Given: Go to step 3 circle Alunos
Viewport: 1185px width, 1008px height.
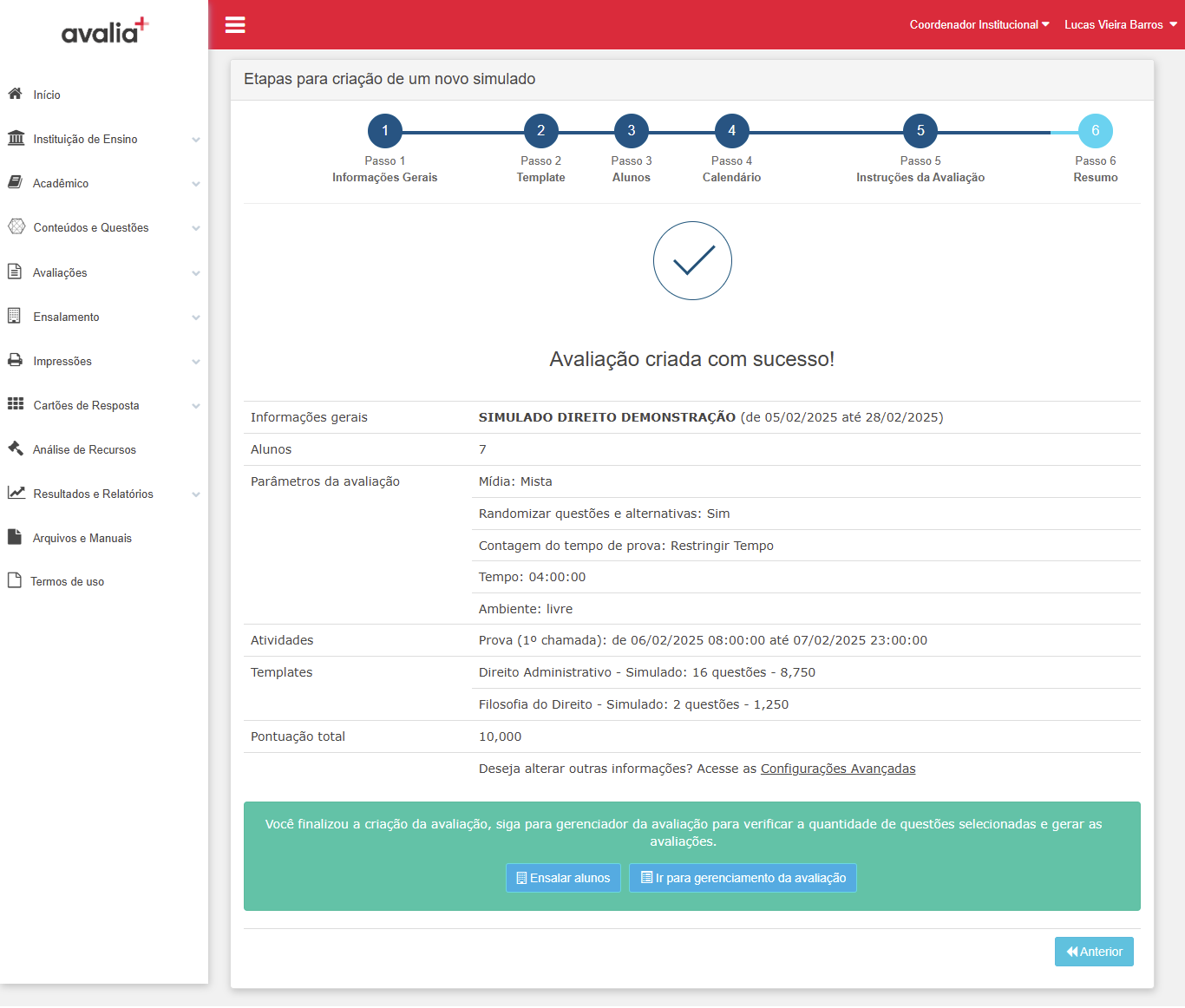Looking at the screenshot, I should [x=632, y=131].
